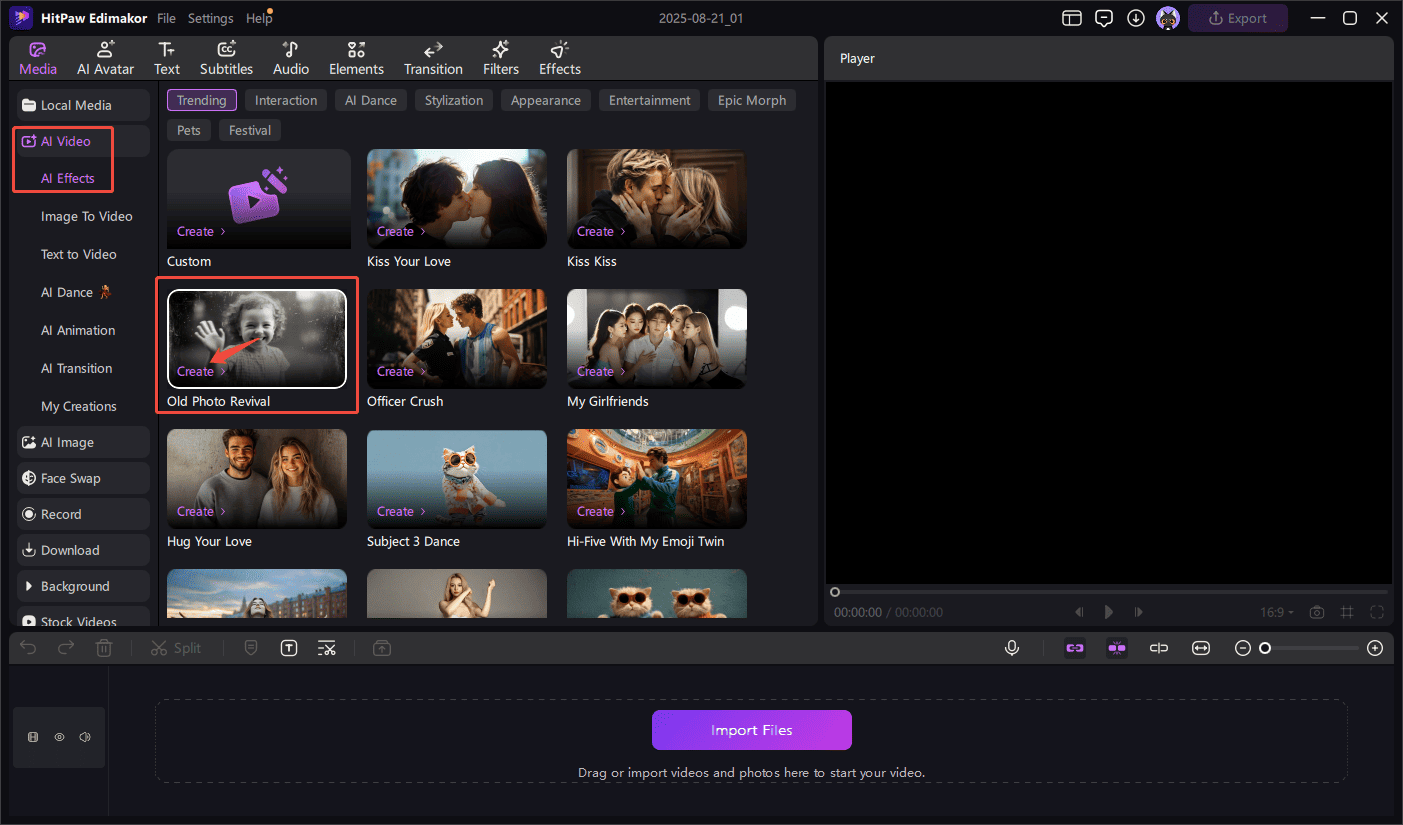The width and height of the screenshot is (1403, 825).
Task: Click the text T icon in timeline toolbar
Action: (x=289, y=648)
